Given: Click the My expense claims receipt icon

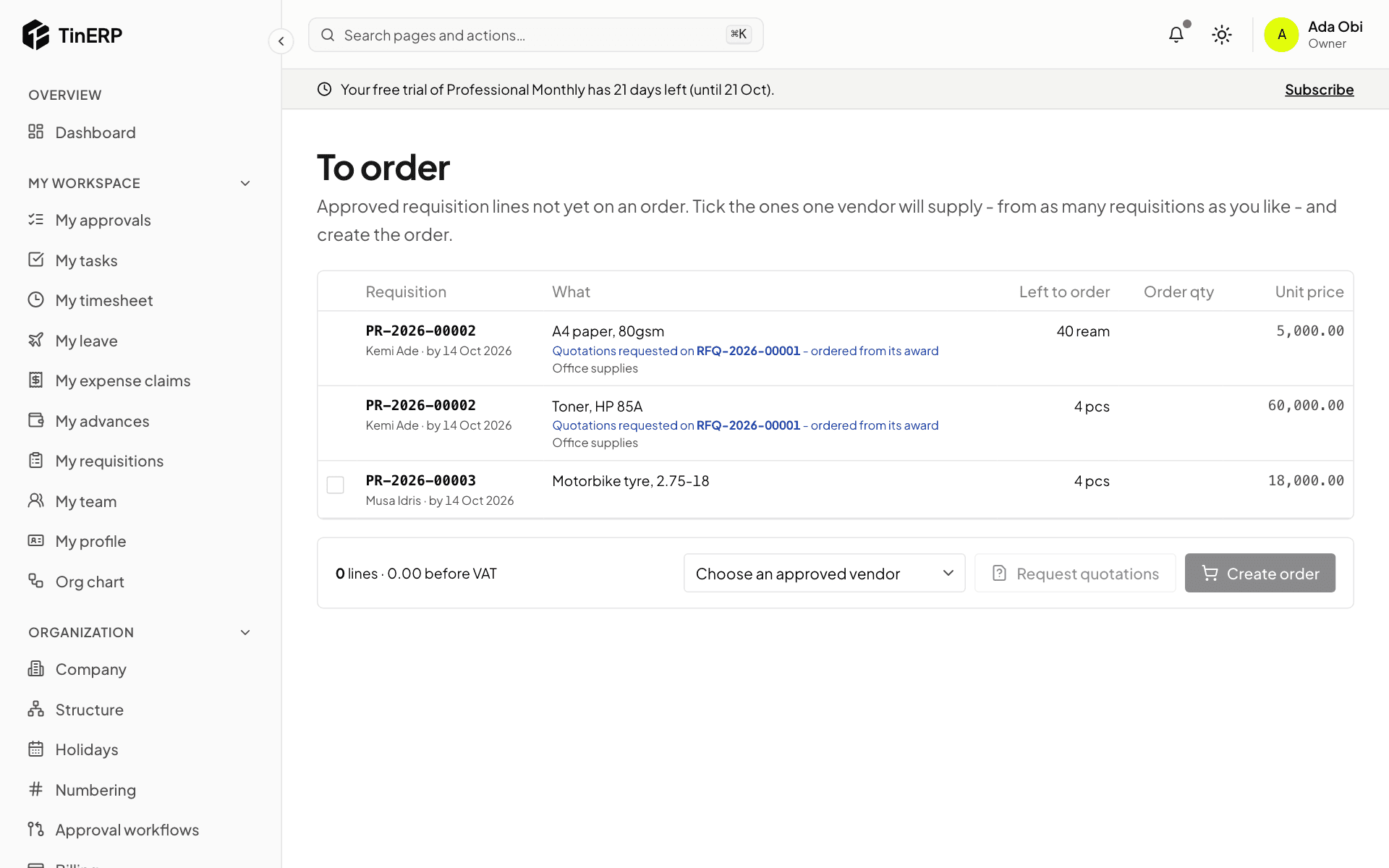Looking at the screenshot, I should [x=35, y=380].
